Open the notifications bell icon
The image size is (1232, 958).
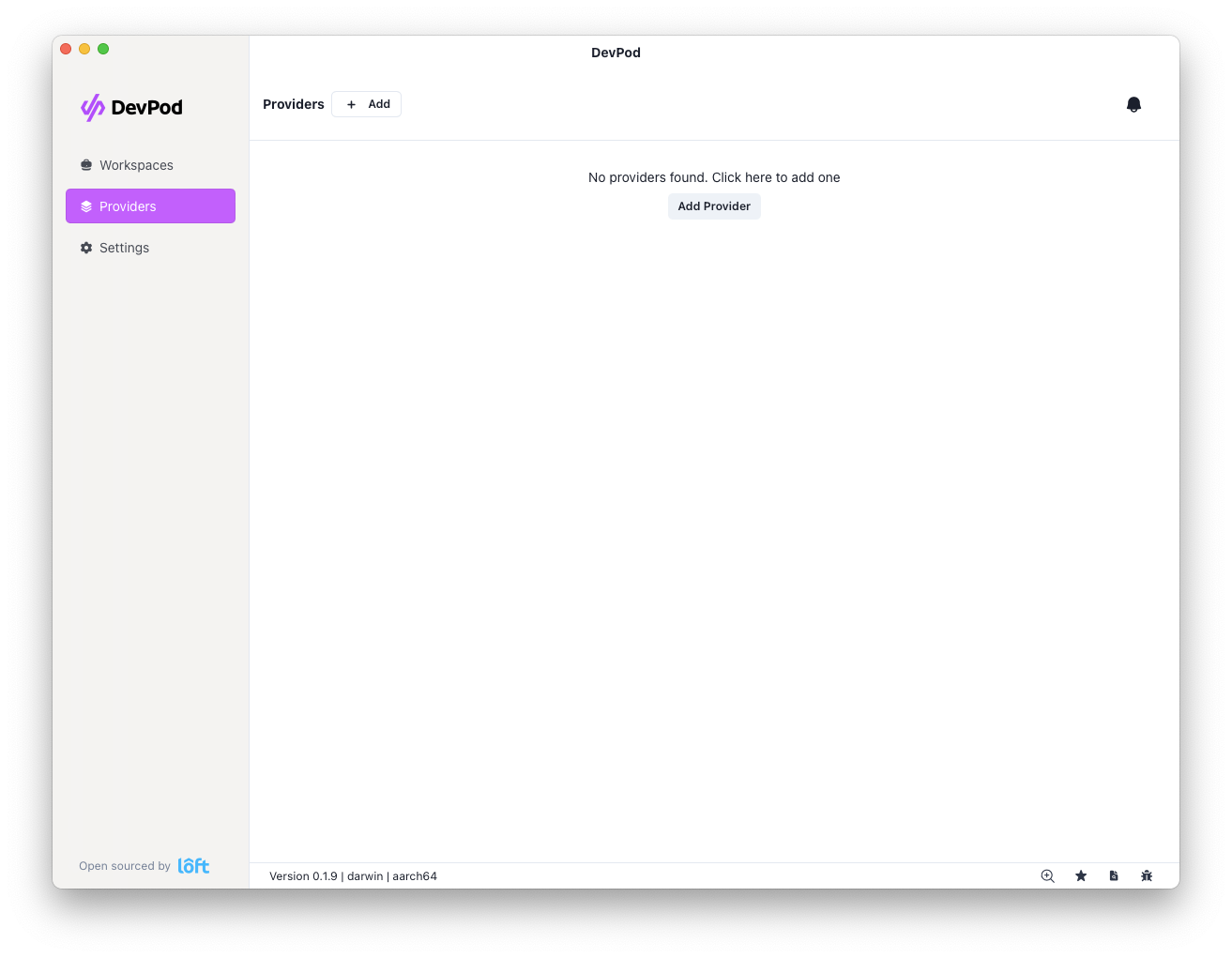point(1133,104)
